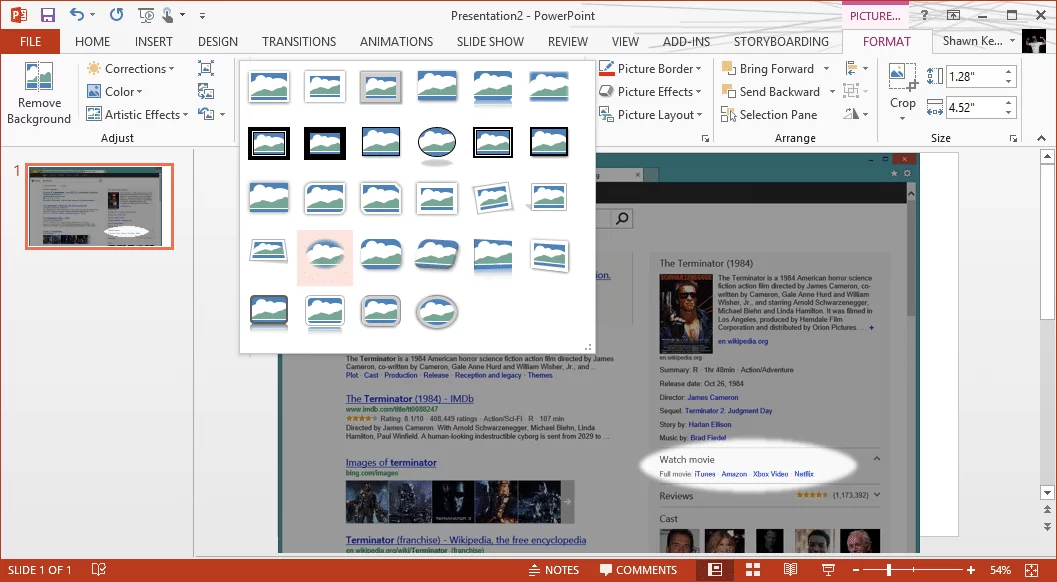Click the zoom slider handle

pyautogui.click(x=889, y=570)
